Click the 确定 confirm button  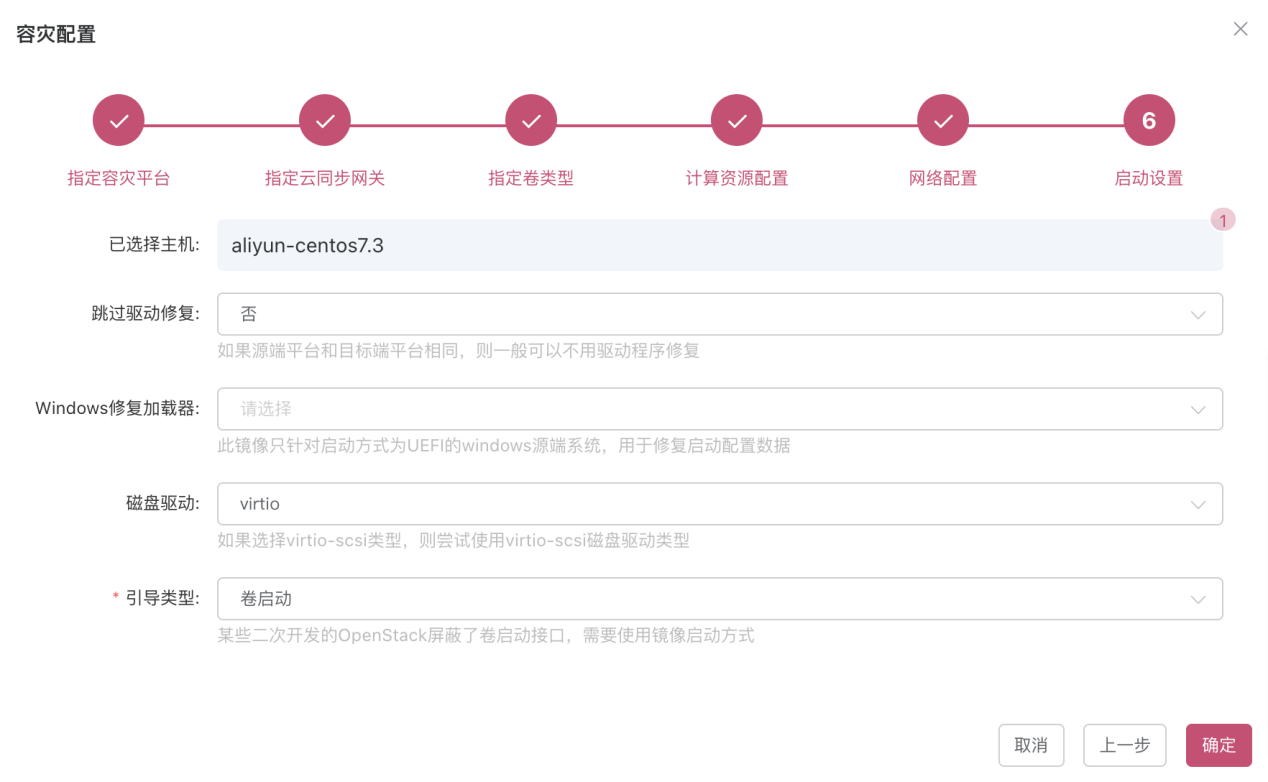[1218, 744]
